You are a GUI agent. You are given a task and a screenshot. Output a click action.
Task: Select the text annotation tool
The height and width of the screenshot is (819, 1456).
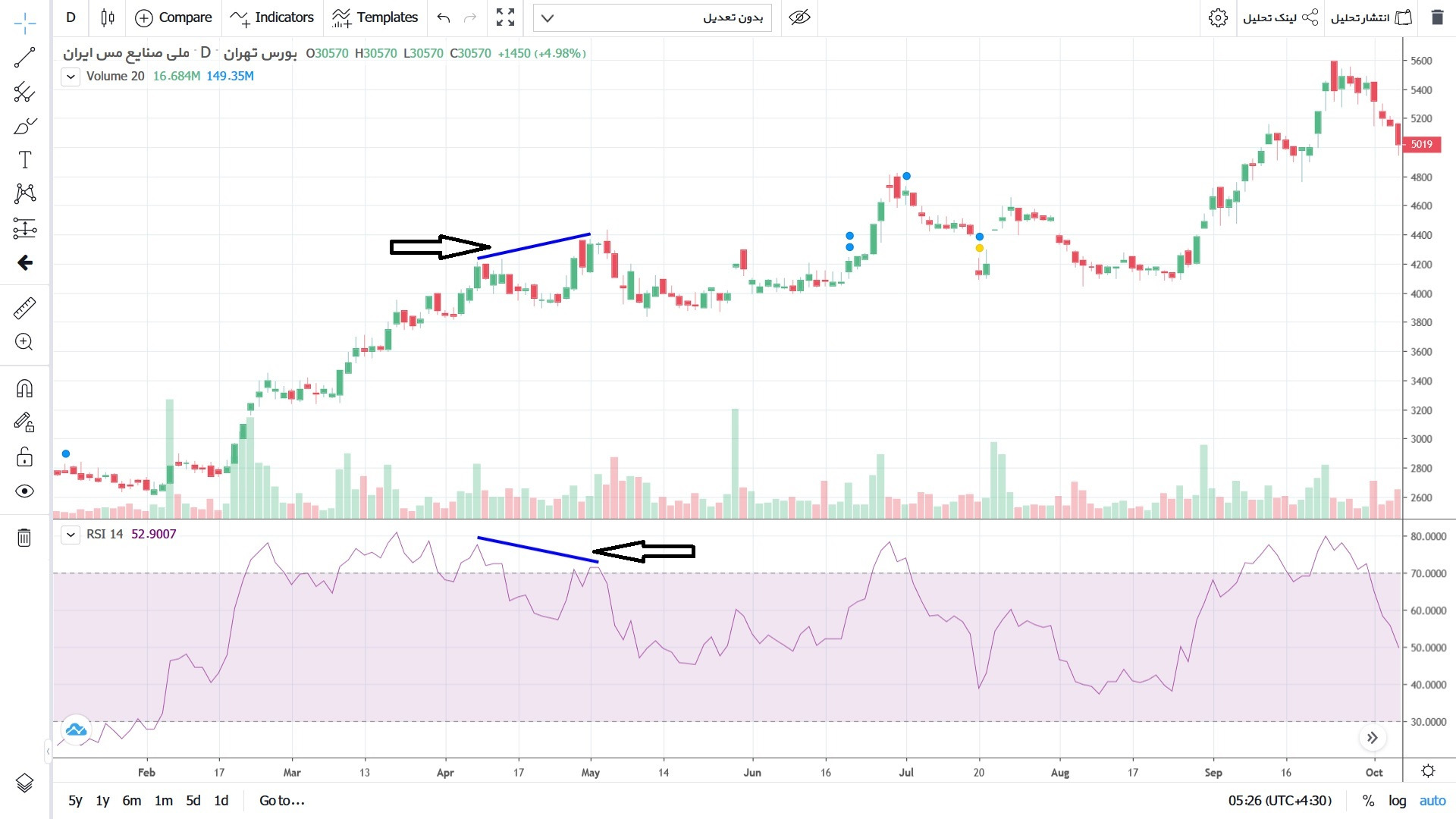[24, 160]
